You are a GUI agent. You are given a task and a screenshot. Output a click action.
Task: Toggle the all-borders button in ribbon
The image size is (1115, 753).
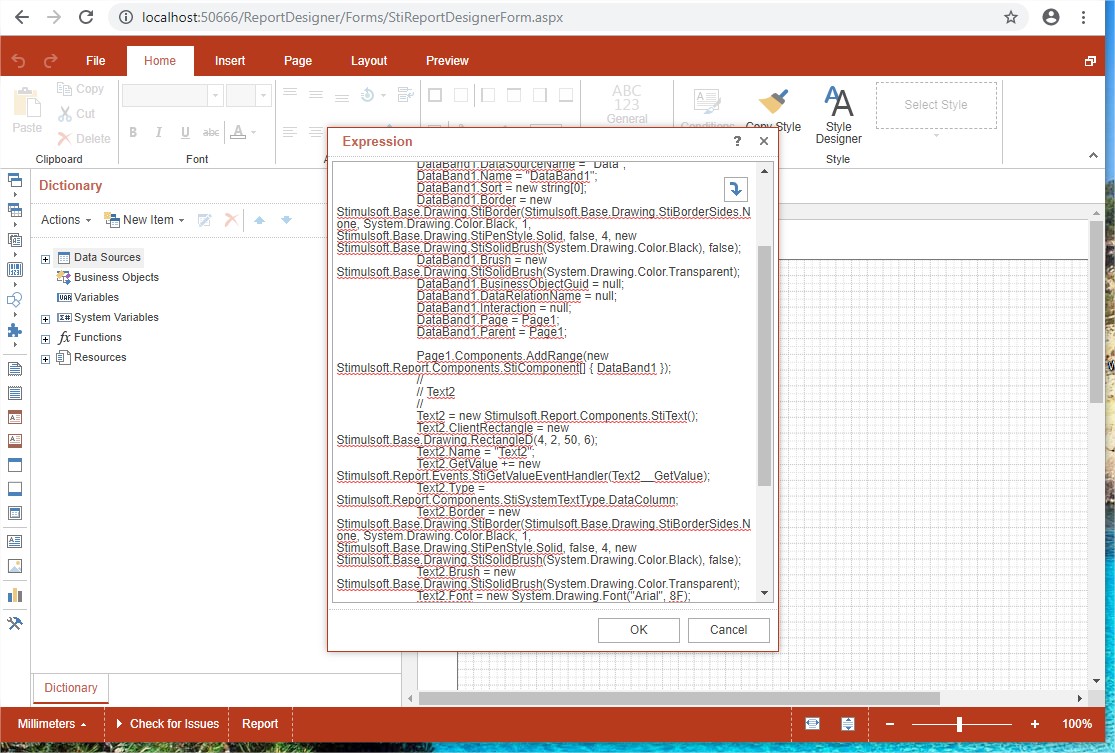(x=435, y=95)
